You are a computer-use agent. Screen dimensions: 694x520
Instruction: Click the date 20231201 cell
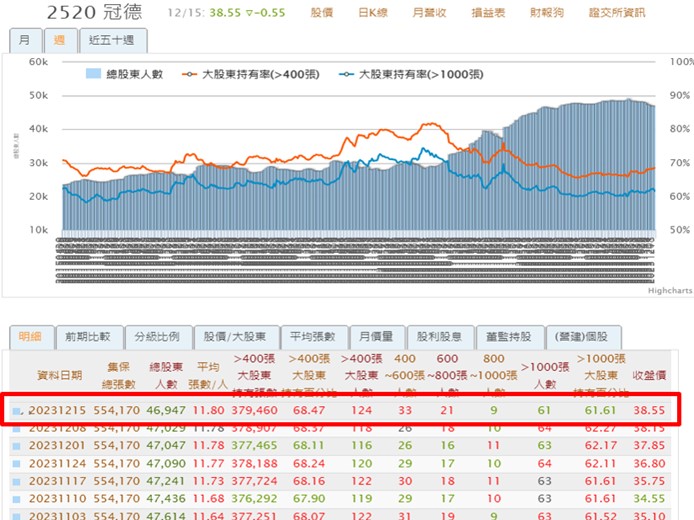tap(57, 446)
